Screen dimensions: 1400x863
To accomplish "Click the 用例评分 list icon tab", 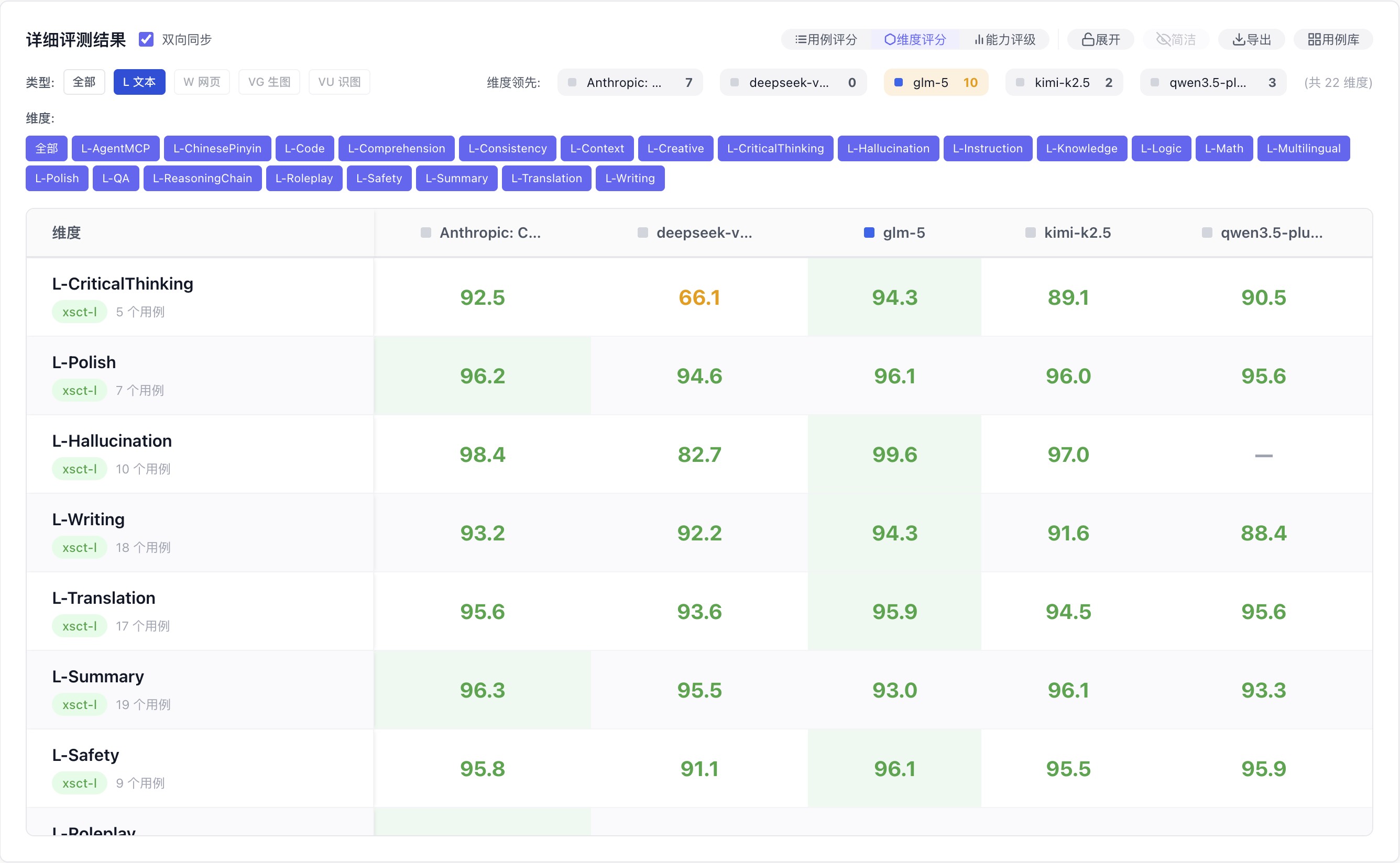I will pyautogui.click(x=826, y=39).
